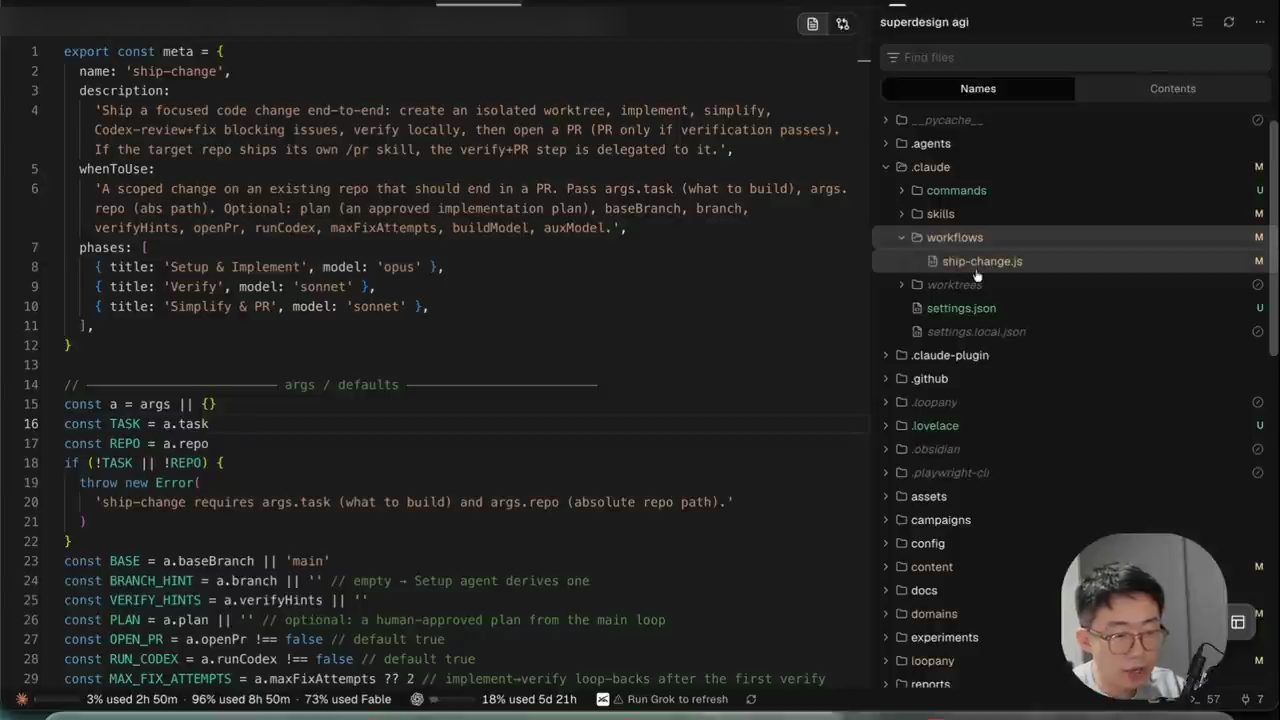Screen dimensions: 1280x720
Task: Click the settings.json file icon
Action: click(917, 308)
